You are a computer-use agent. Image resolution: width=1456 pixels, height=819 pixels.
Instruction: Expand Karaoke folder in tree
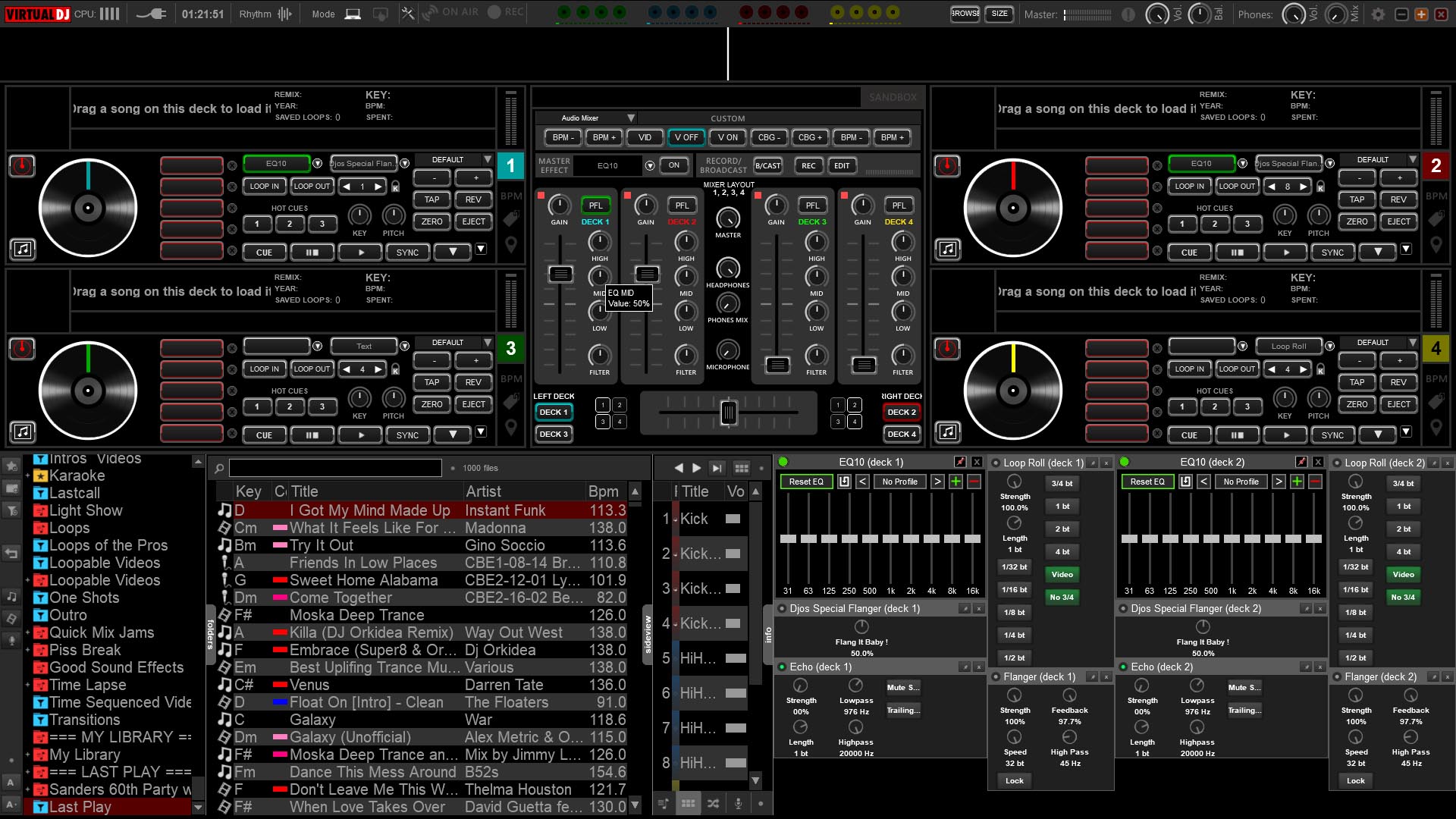pyautogui.click(x=28, y=476)
